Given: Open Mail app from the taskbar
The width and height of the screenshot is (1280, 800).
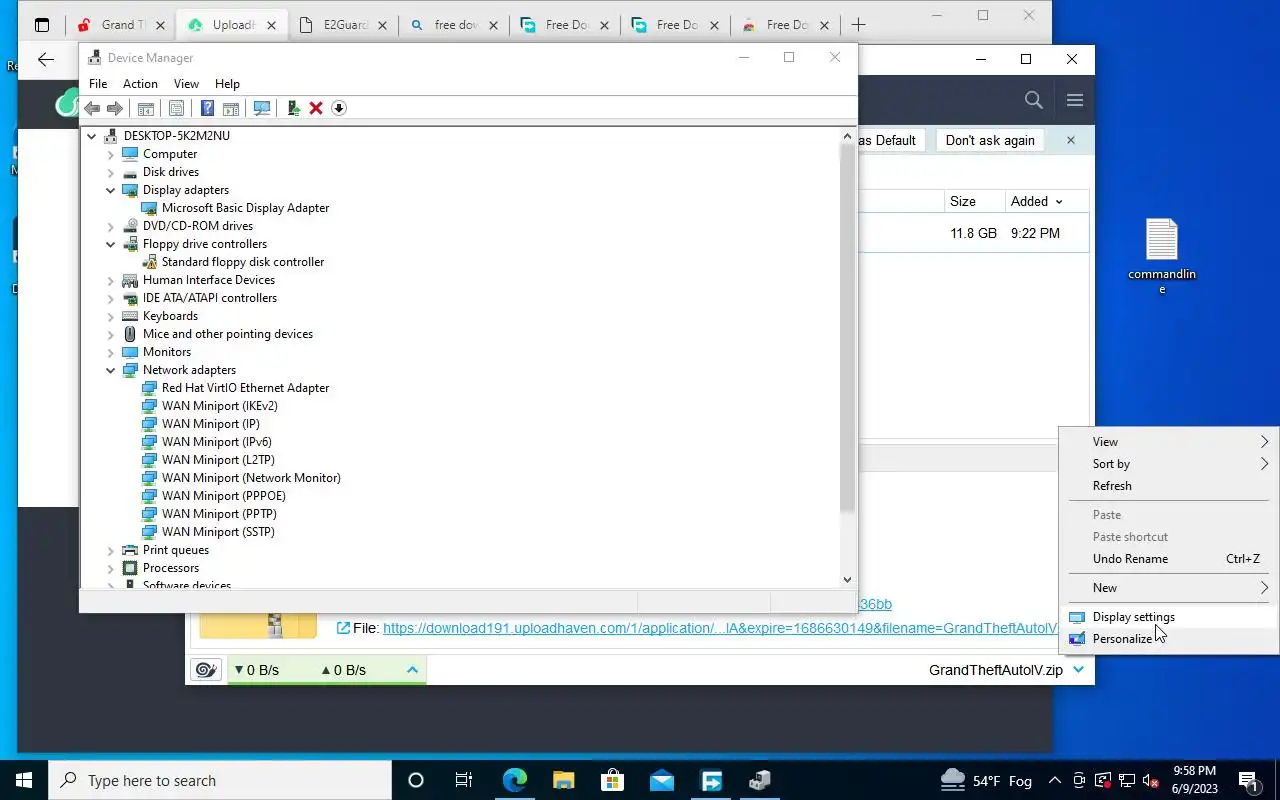Looking at the screenshot, I should tap(661, 780).
